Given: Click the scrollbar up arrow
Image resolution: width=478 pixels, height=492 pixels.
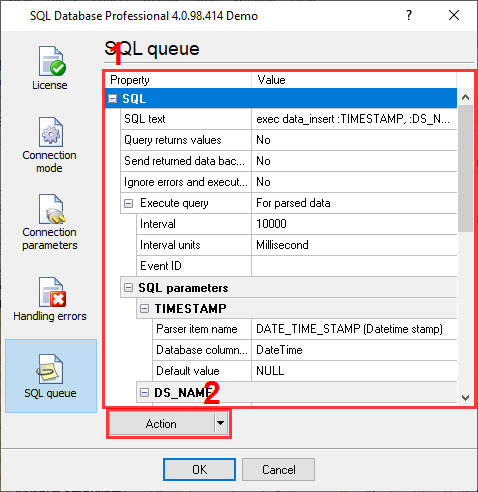Looking at the screenshot, I should click(x=465, y=97).
